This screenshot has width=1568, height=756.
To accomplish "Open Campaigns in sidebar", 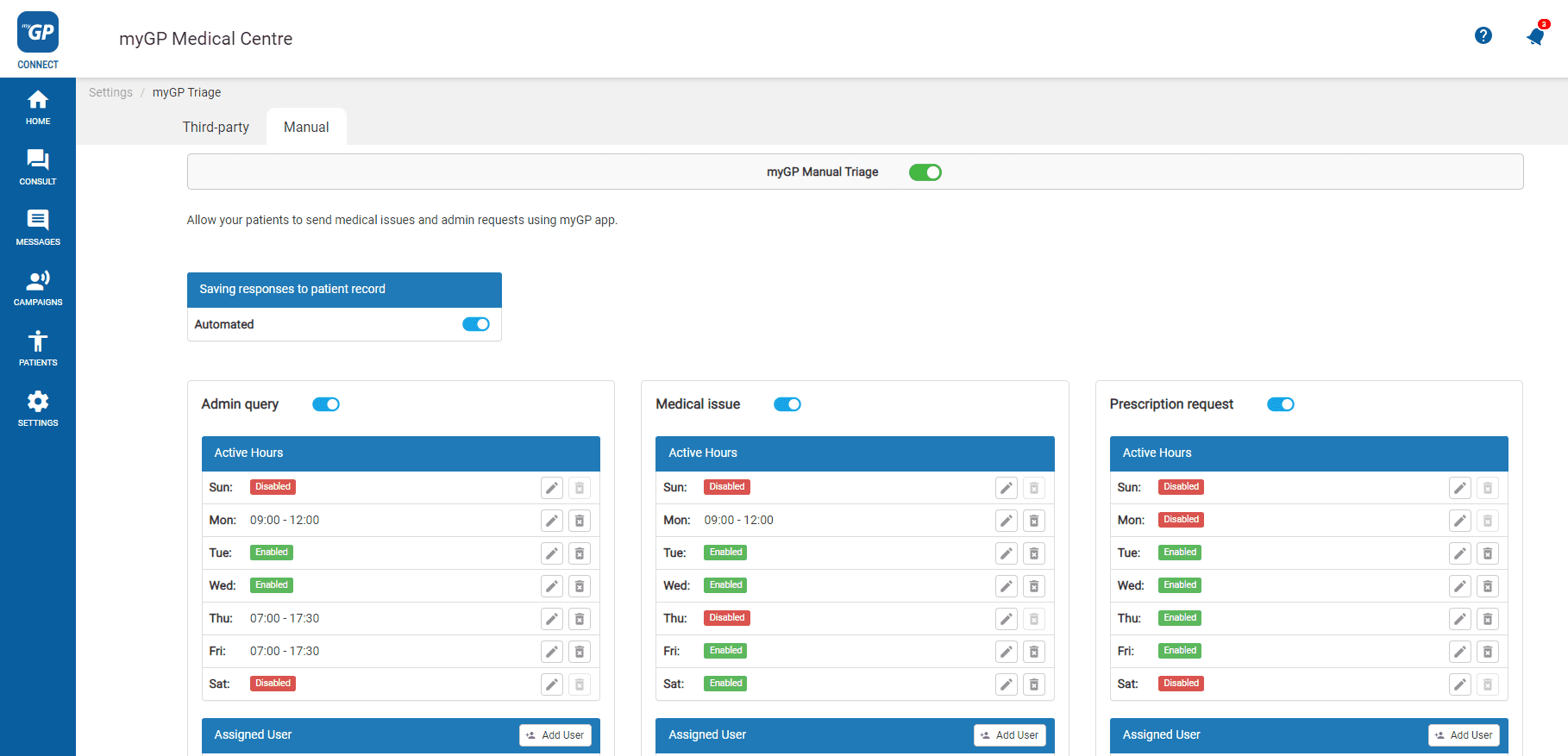I will point(38,289).
